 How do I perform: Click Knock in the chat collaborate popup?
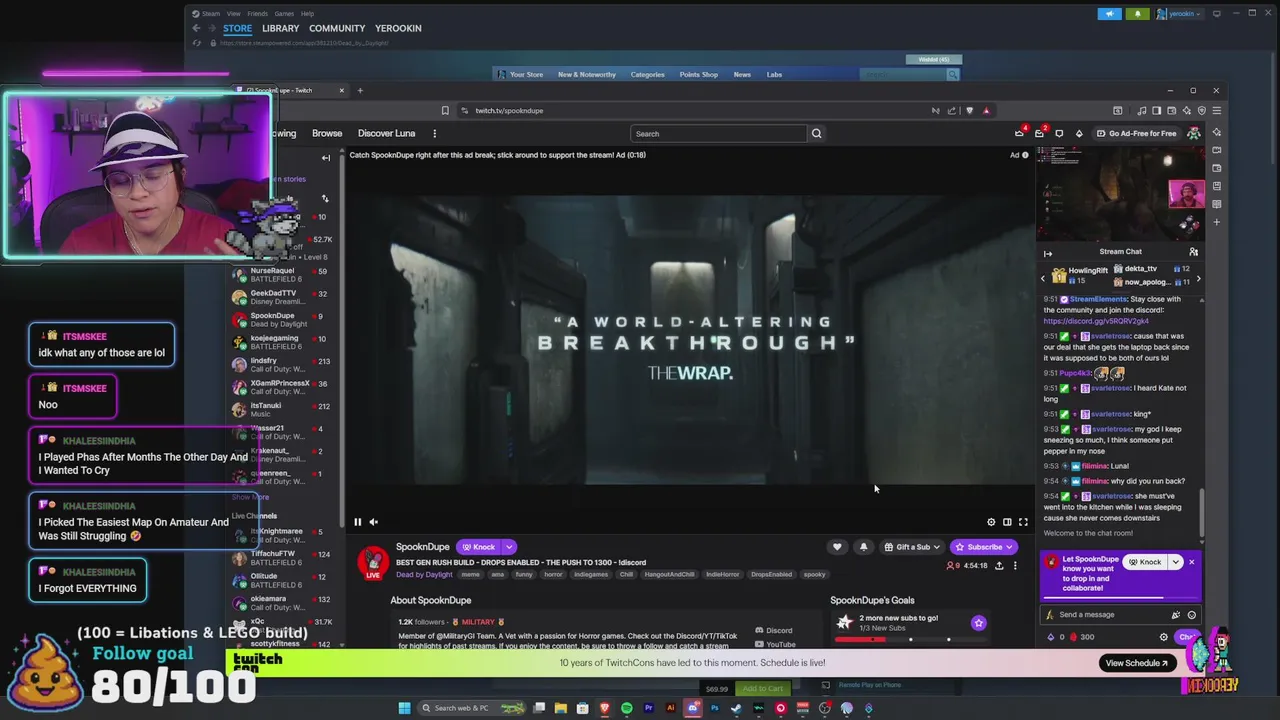pos(1144,562)
